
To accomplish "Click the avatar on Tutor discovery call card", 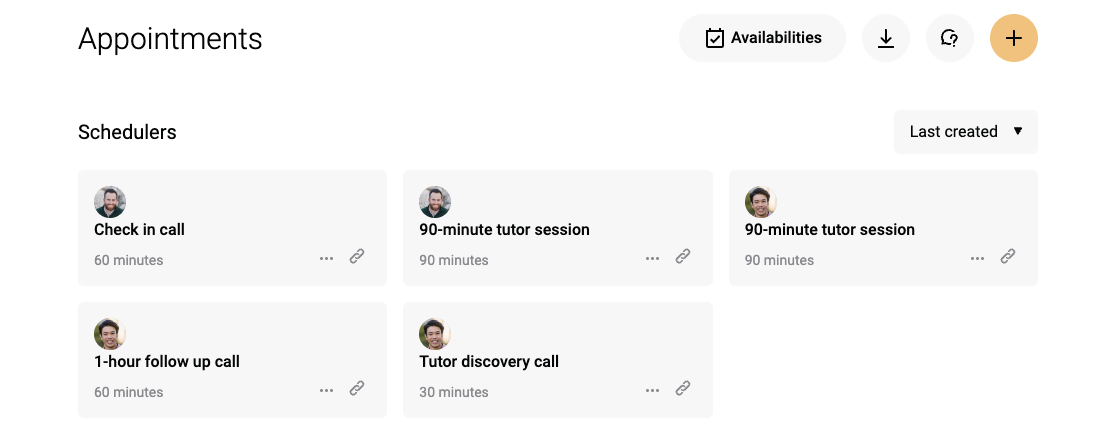I will [x=435, y=334].
